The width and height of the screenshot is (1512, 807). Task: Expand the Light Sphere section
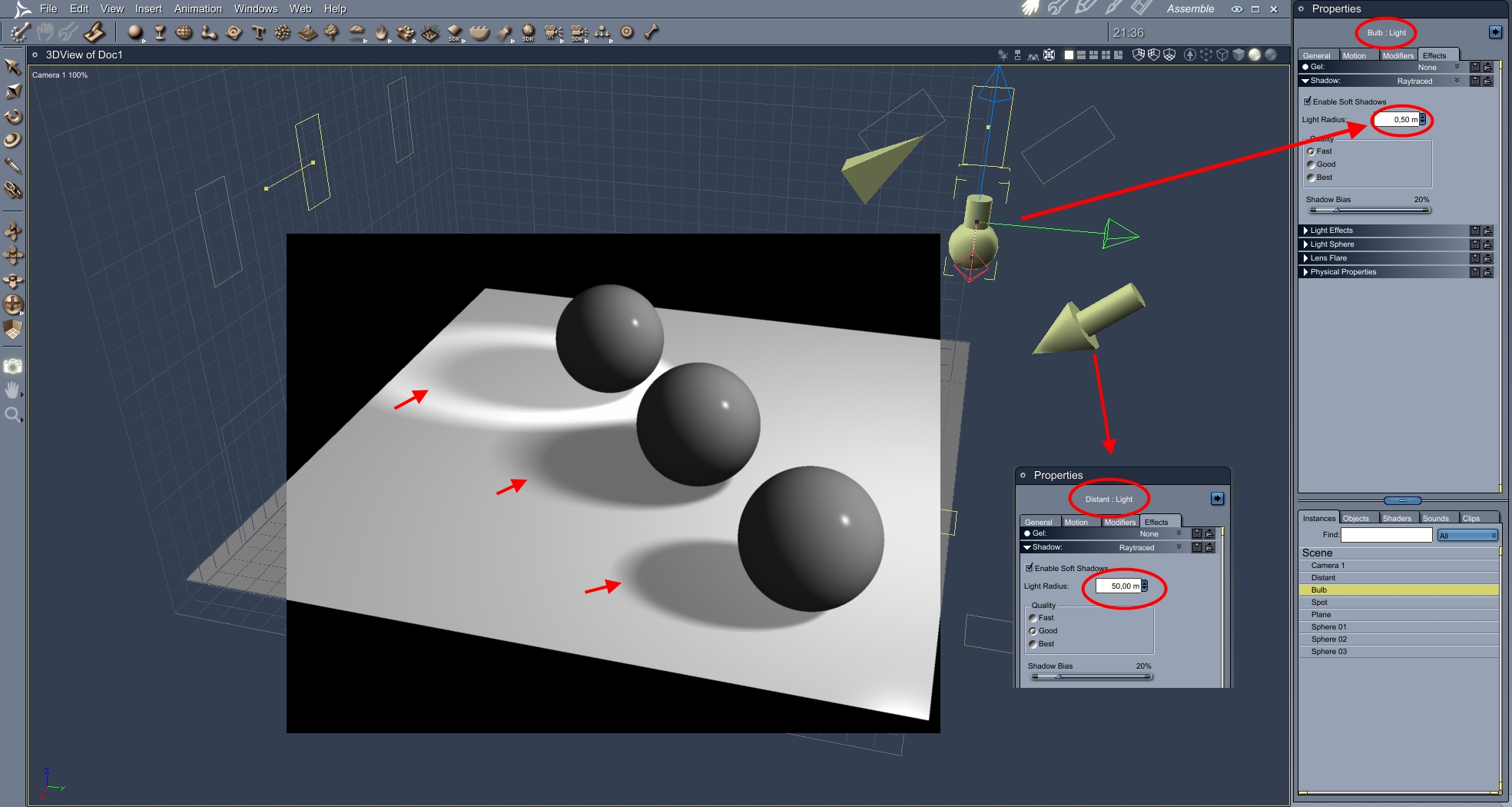point(1305,244)
